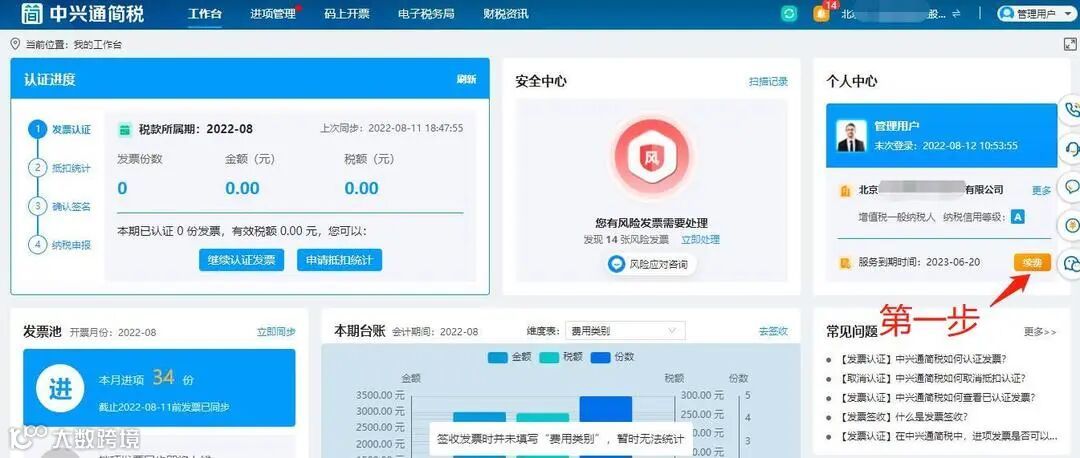The width and height of the screenshot is (1080, 458).
Task: Click the yellow coin icon on sidebar
Action: tap(1072, 225)
